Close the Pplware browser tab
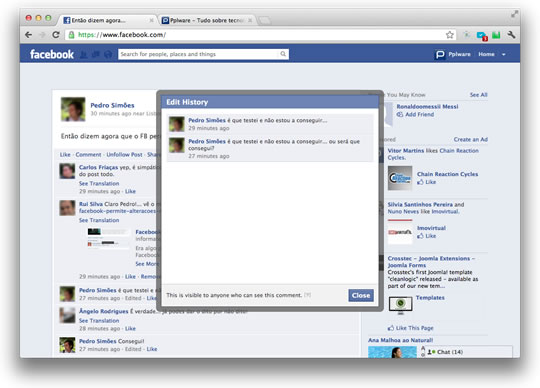This screenshot has height=388, width=540. (x=250, y=21)
